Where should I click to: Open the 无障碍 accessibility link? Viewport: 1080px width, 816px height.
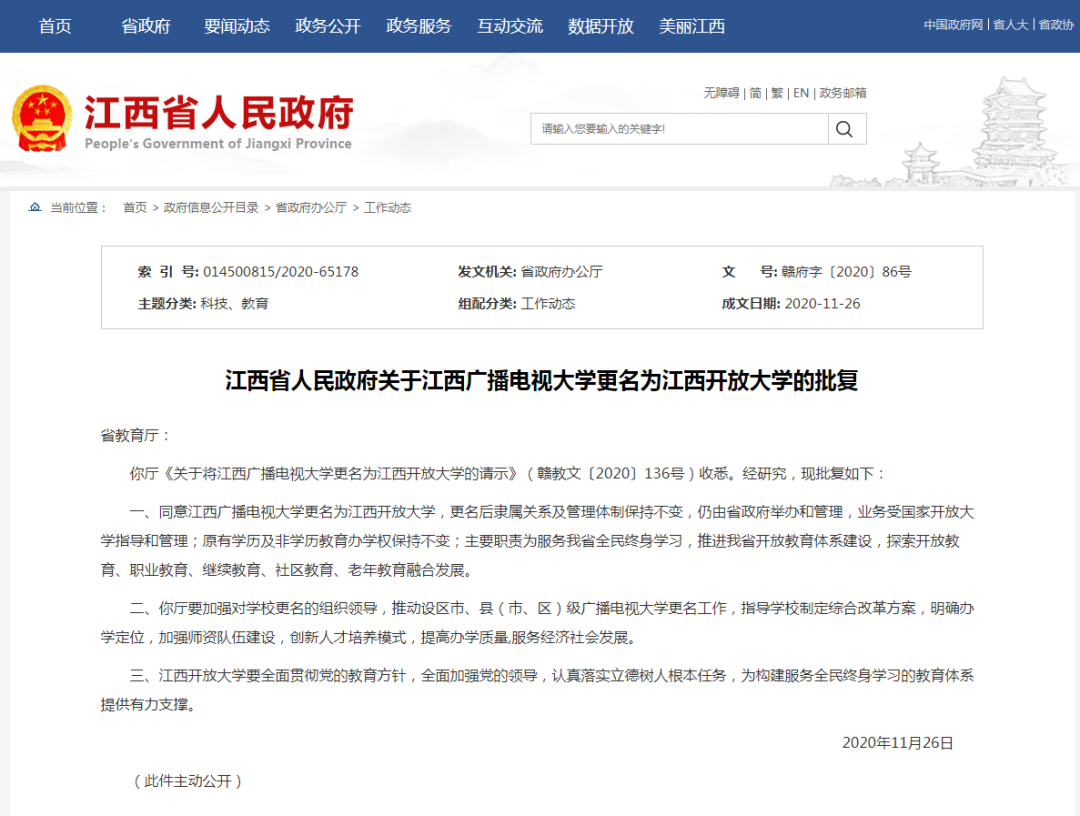click(x=721, y=93)
